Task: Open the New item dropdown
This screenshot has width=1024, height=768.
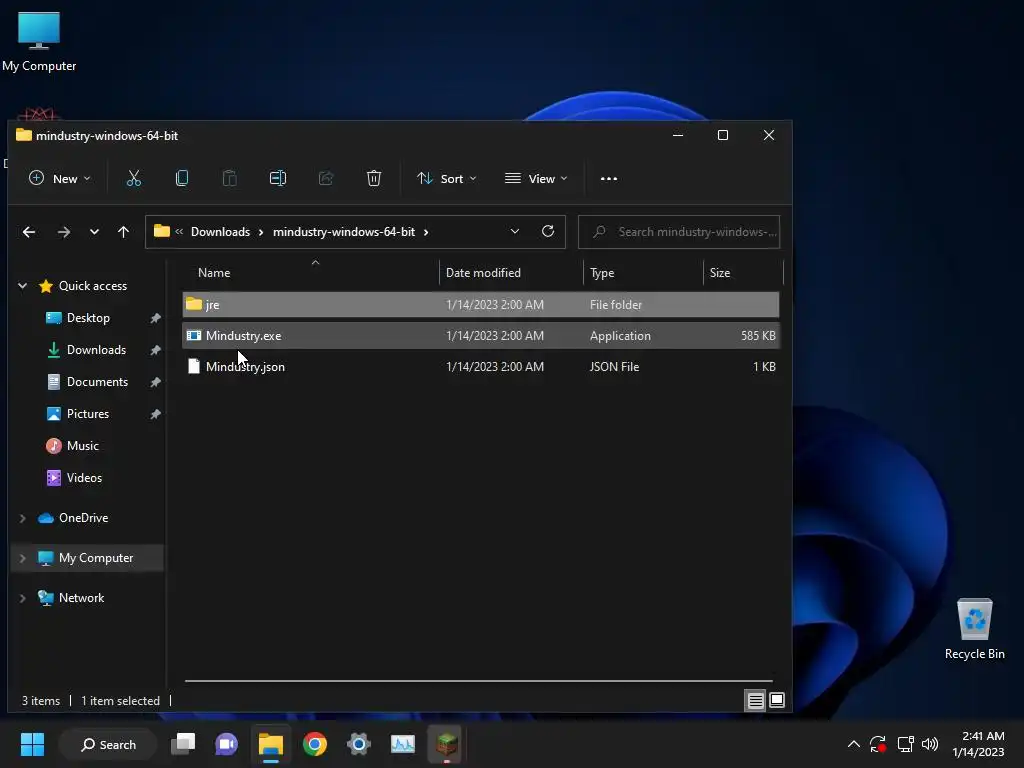Action: click(59, 178)
